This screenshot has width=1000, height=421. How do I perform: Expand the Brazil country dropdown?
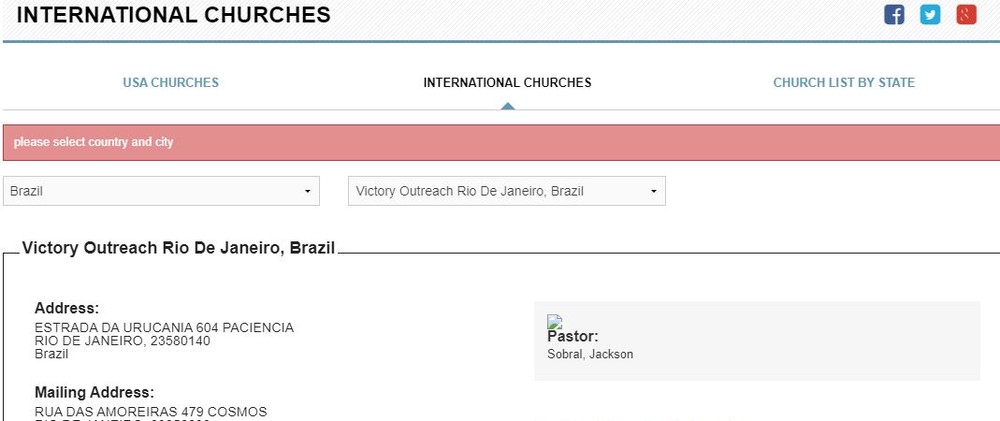(x=161, y=191)
